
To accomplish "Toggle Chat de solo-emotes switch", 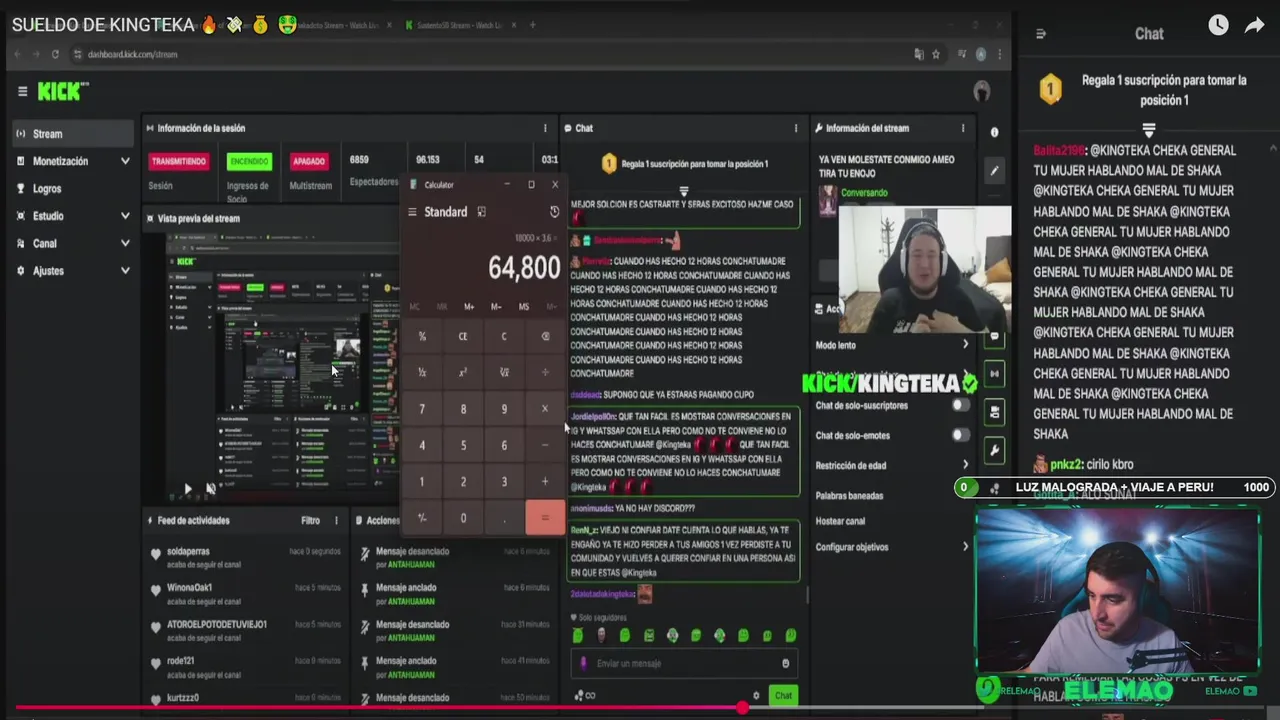I will pos(961,435).
